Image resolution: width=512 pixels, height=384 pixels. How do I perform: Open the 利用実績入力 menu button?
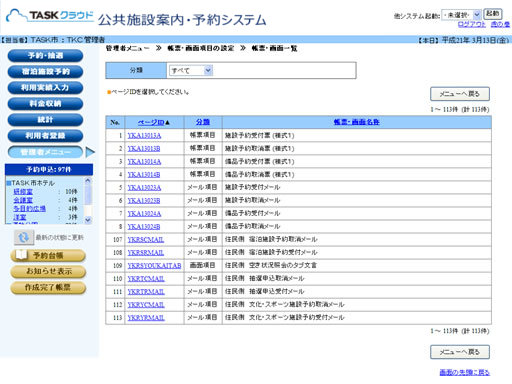(x=45, y=88)
